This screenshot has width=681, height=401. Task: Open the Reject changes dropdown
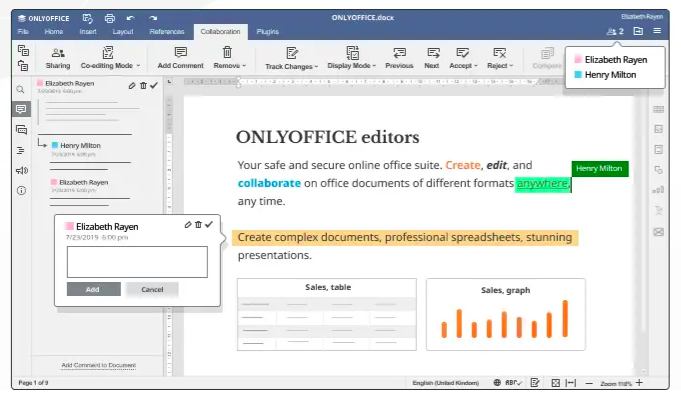[500, 58]
